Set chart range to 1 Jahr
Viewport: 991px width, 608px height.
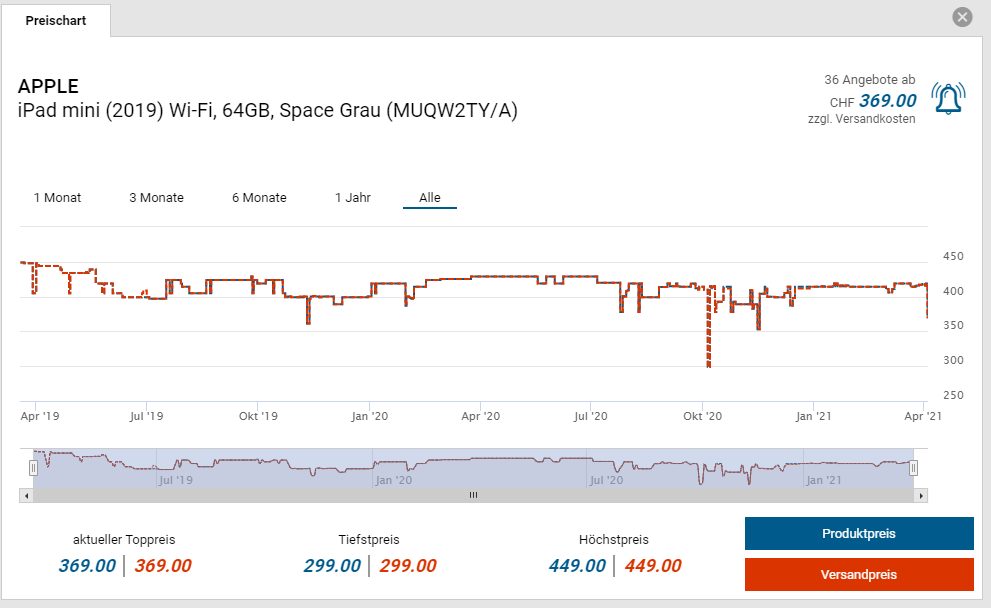[353, 198]
